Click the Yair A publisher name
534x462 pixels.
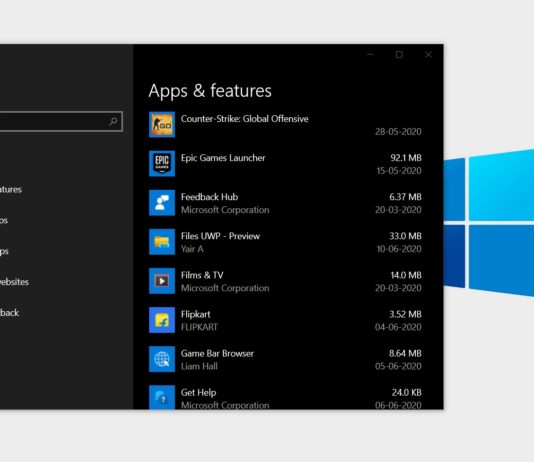(192, 249)
